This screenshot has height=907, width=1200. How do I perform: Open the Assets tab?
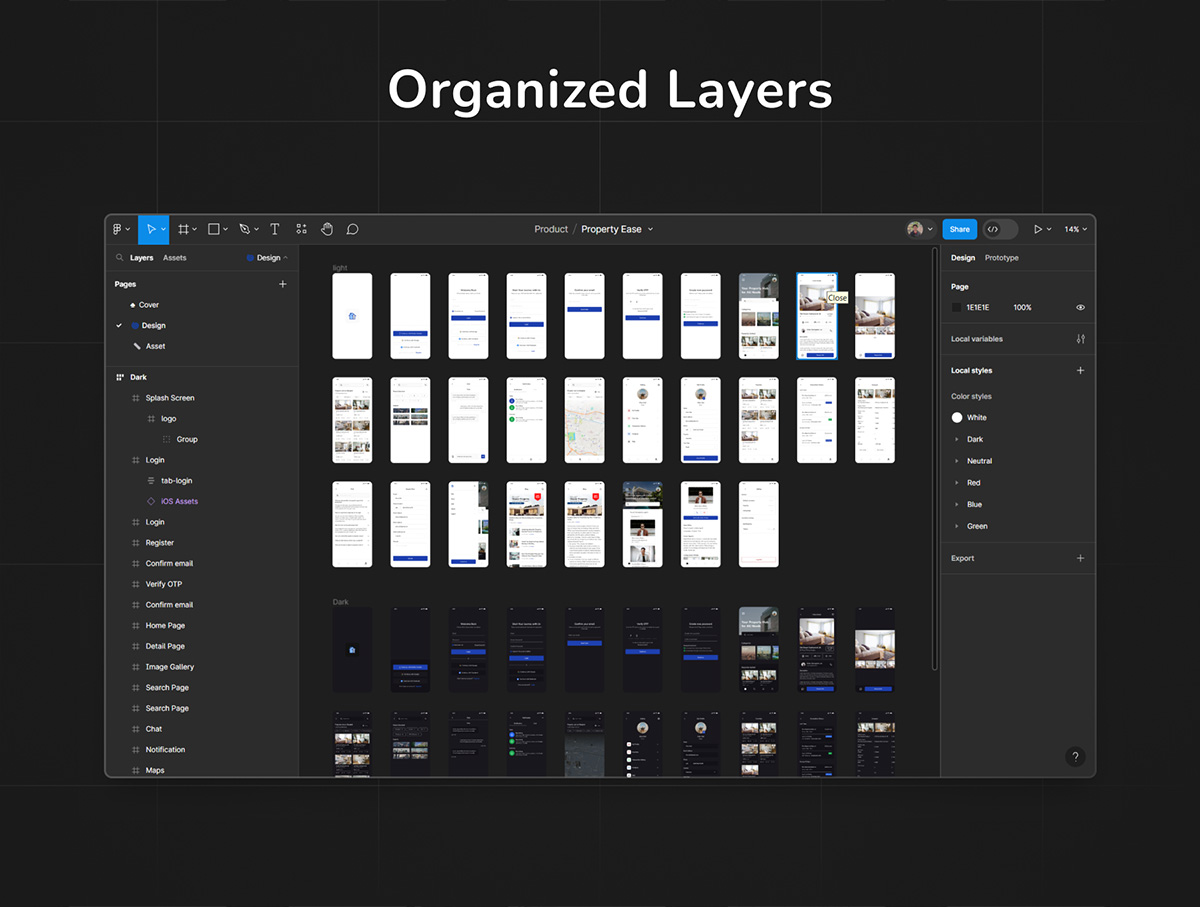175,258
